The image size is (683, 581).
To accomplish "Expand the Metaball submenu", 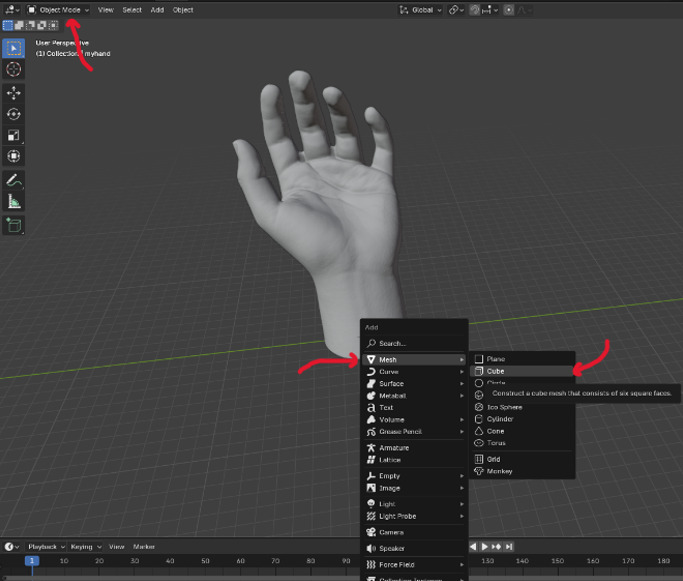I will 414,395.
